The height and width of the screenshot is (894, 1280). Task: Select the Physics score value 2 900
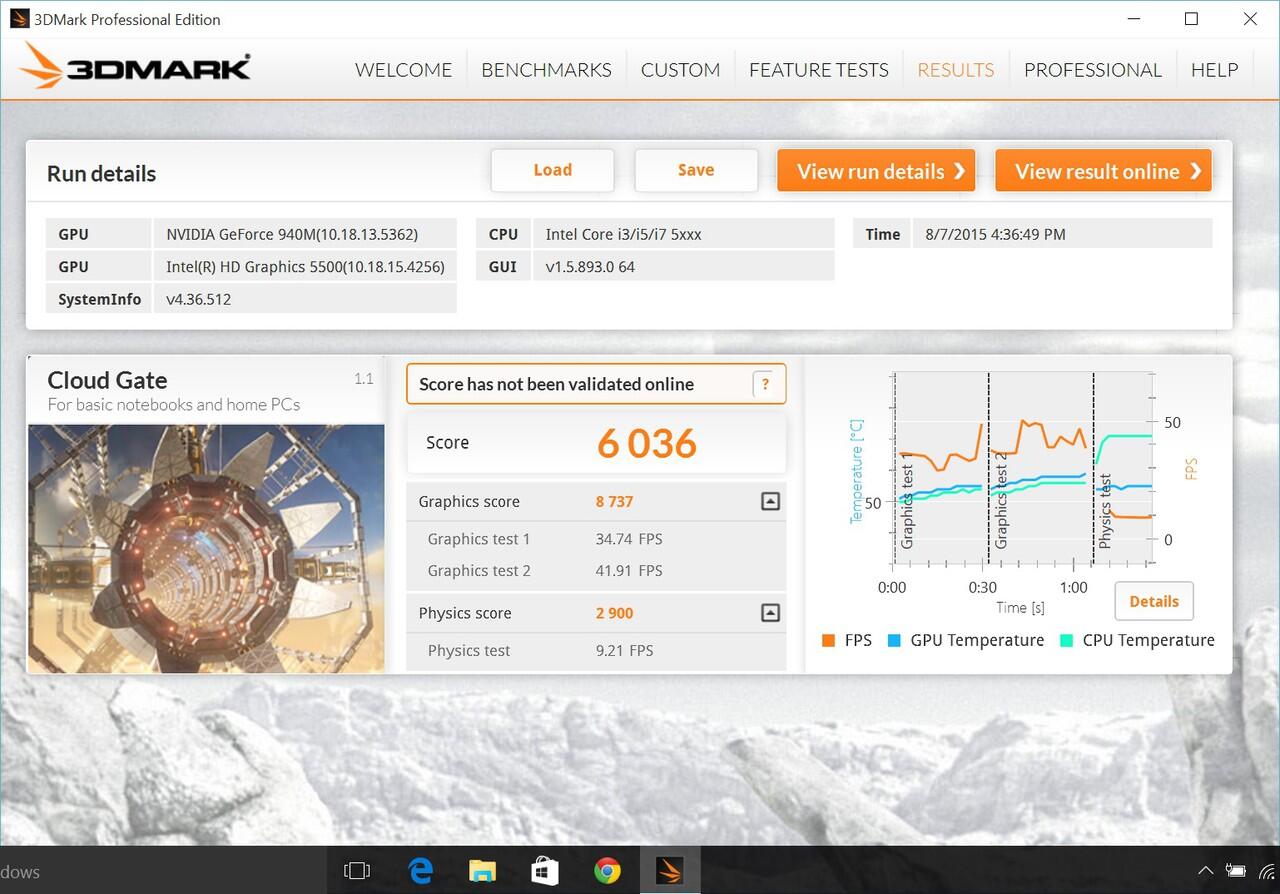click(x=615, y=614)
